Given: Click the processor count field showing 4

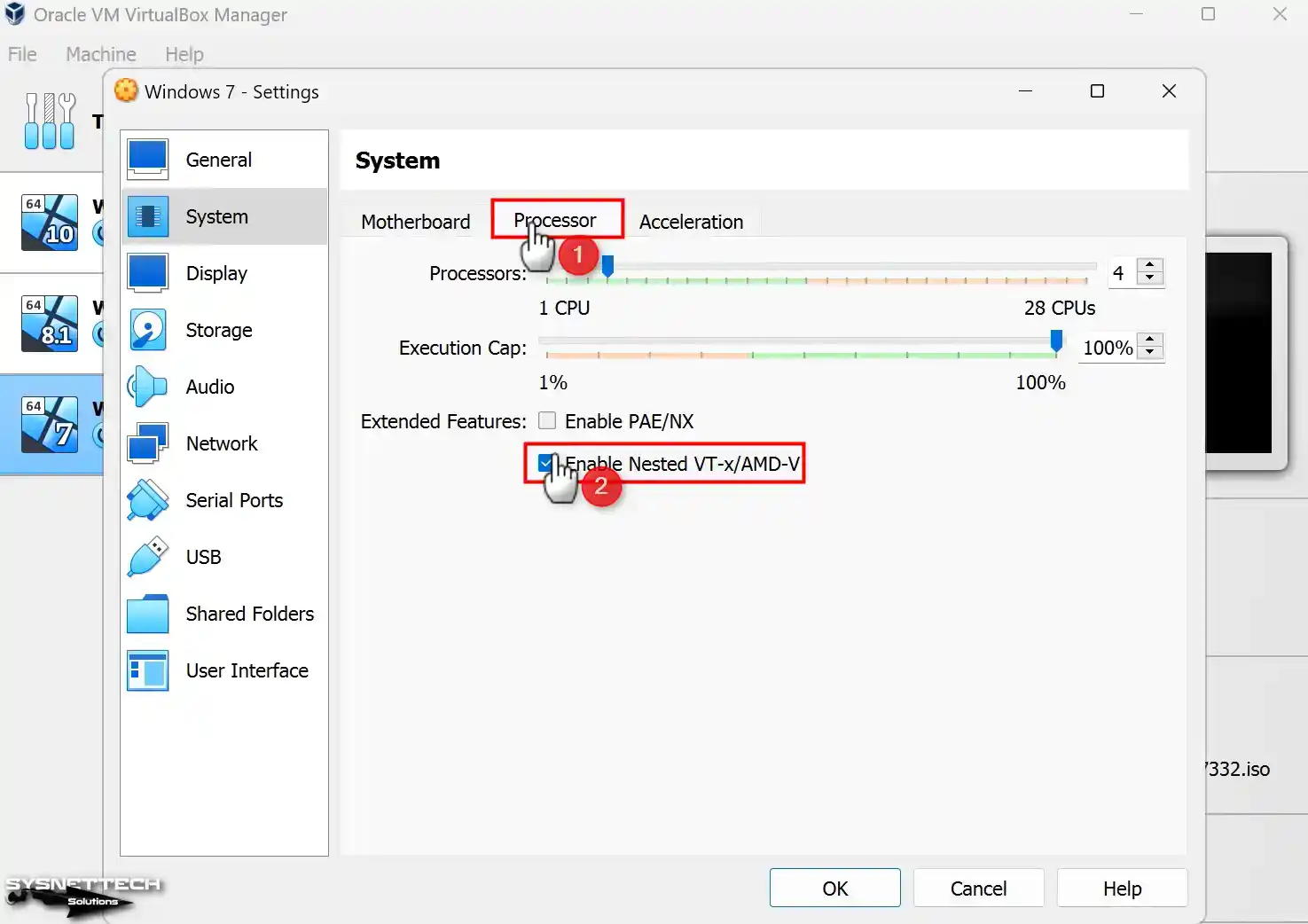Looking at the screenshot, I should click(1122, 272).
